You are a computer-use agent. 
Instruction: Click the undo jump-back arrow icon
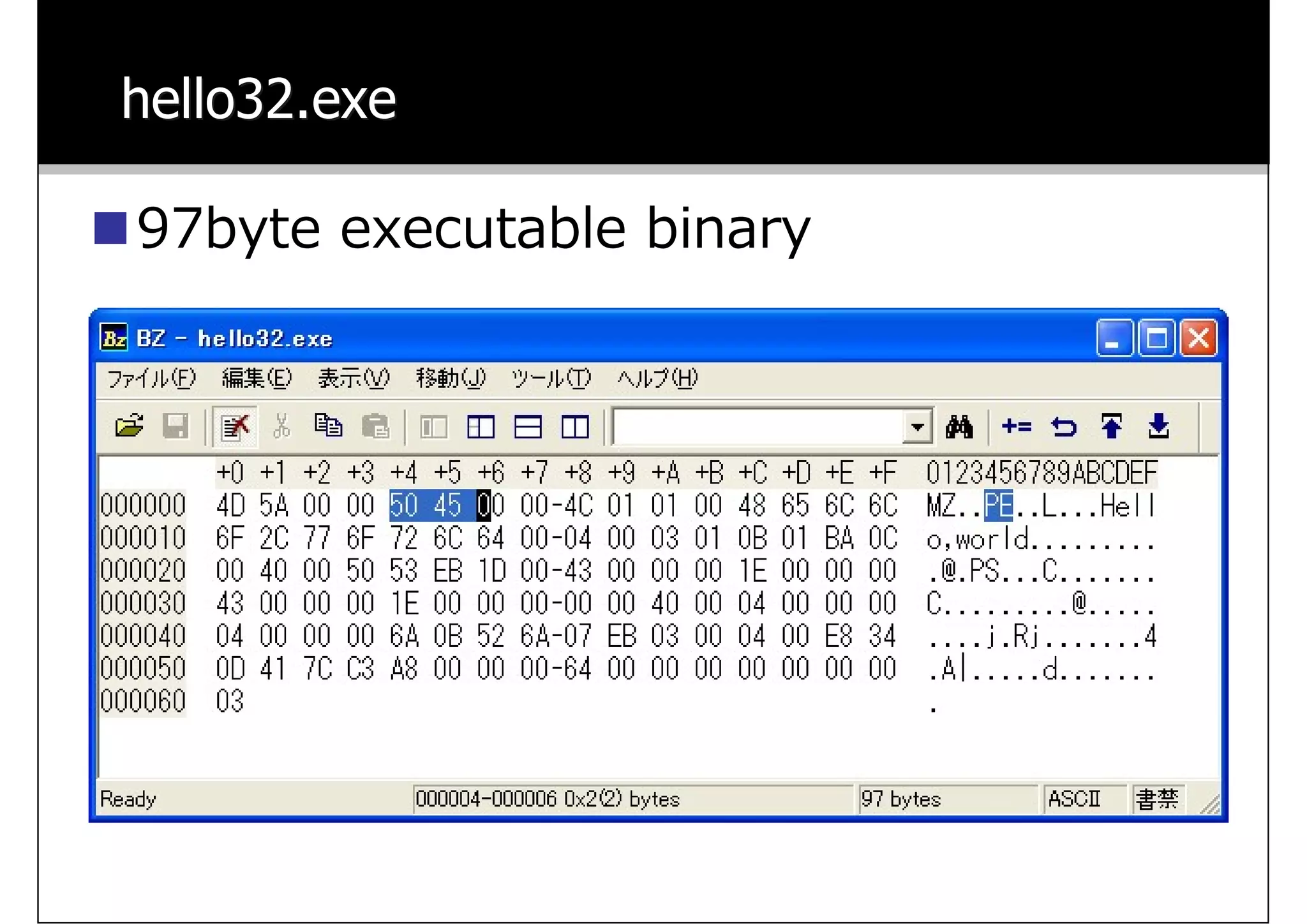pyautogui.click(x=1064, y=426)
